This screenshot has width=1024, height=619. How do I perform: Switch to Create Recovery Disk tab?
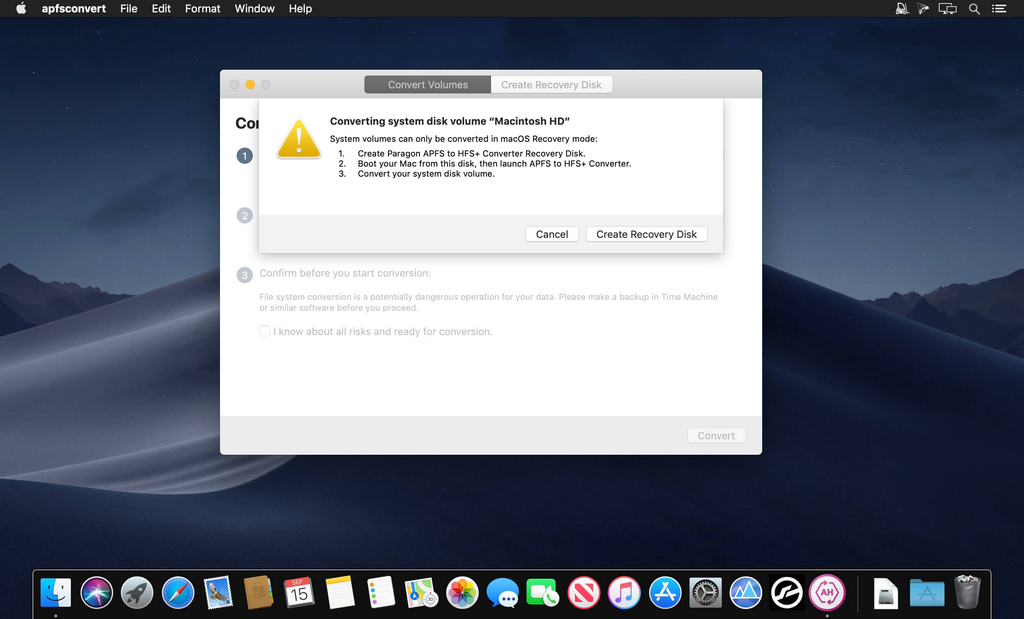point(551,85)
